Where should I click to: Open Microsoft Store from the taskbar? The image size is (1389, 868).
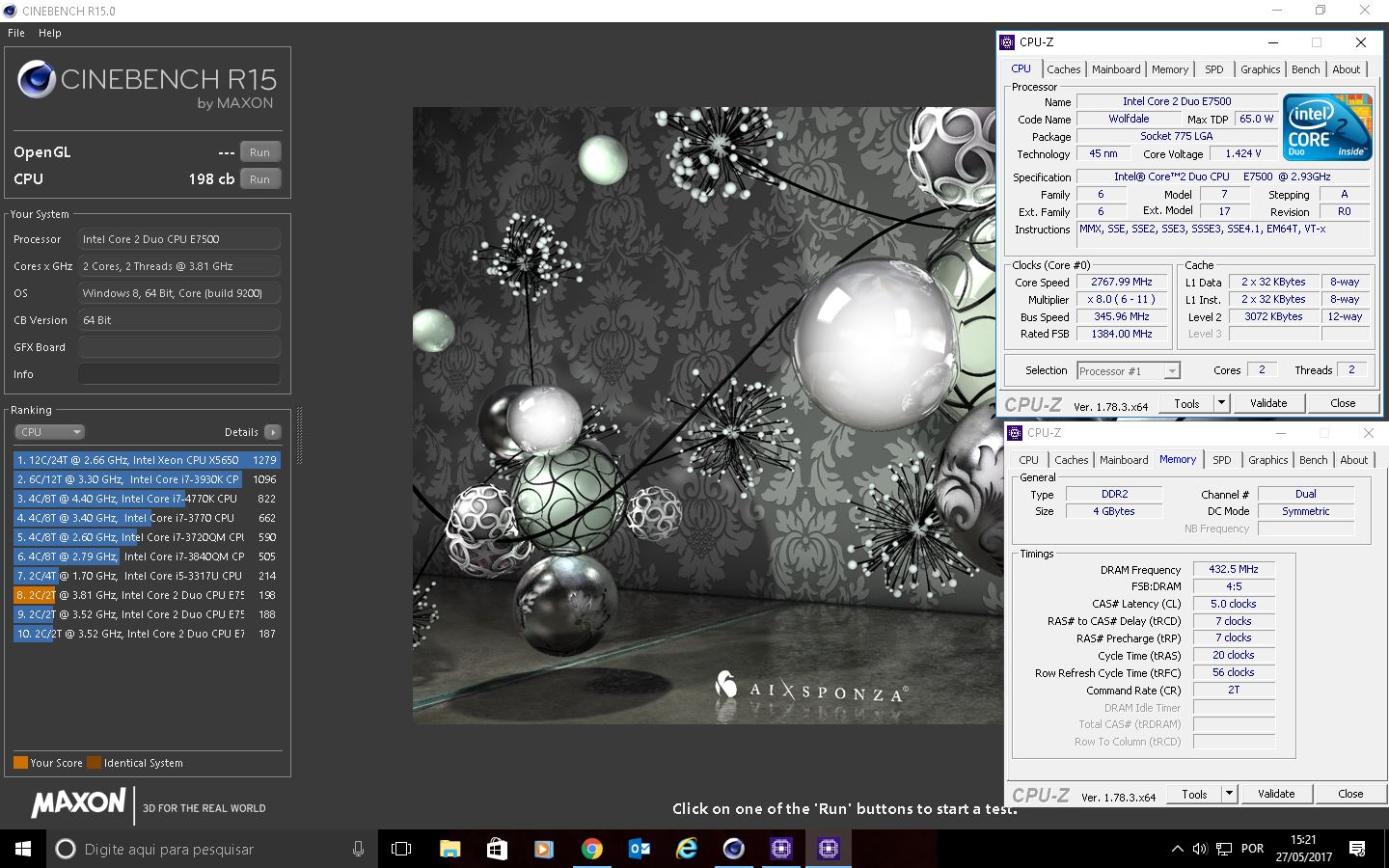(x=497, y=849)
